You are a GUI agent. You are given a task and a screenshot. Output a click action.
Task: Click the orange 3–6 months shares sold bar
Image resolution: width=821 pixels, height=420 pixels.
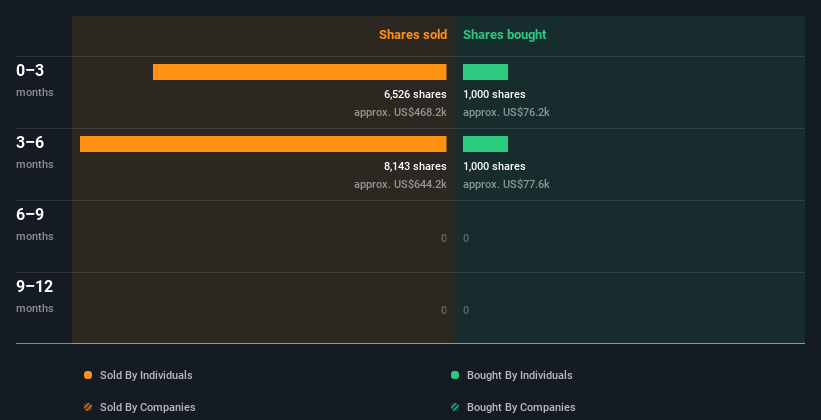(263, 144)
